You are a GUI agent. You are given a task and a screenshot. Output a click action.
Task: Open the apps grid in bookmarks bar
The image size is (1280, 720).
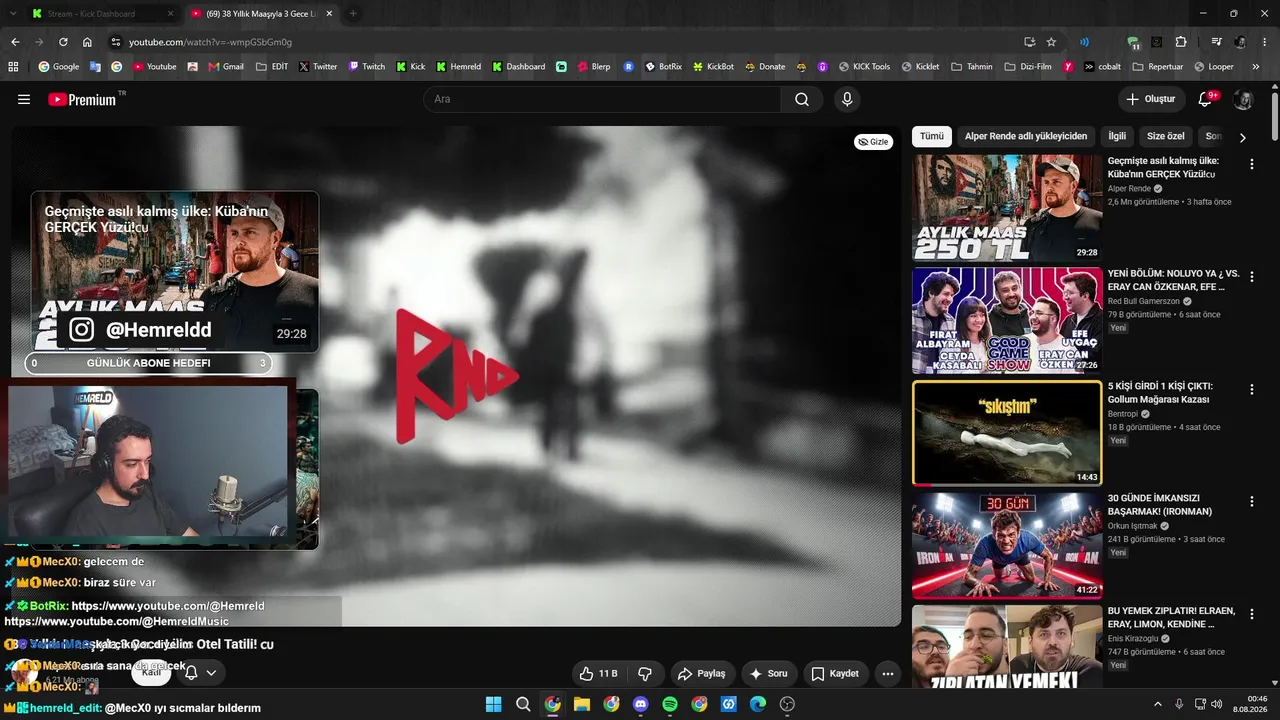point(13,67)
